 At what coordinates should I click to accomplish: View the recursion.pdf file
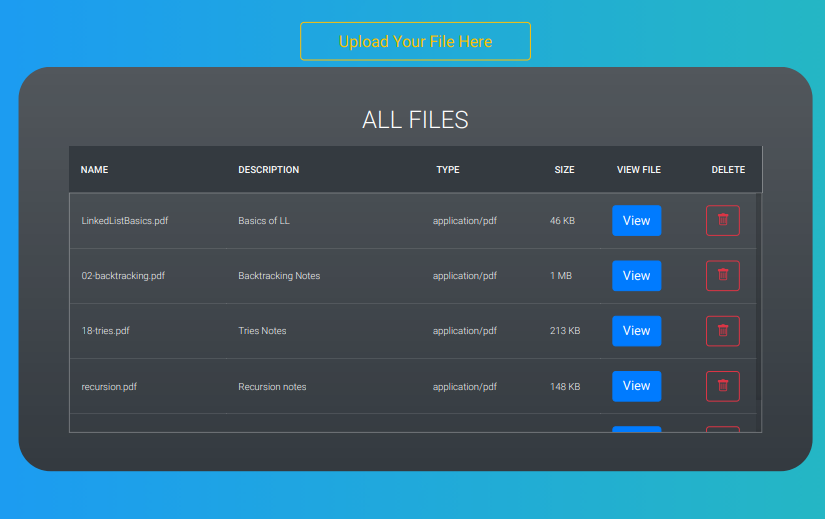[637, 386]
